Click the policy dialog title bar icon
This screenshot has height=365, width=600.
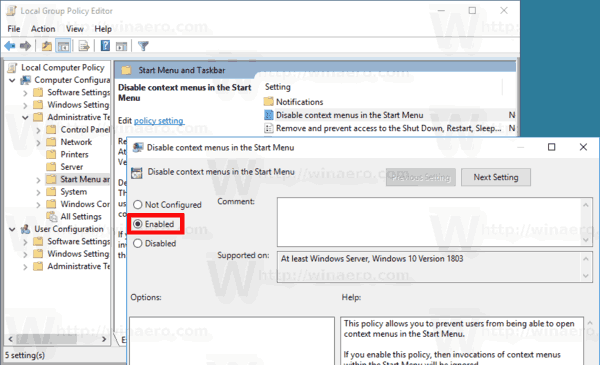coord(138,148)
